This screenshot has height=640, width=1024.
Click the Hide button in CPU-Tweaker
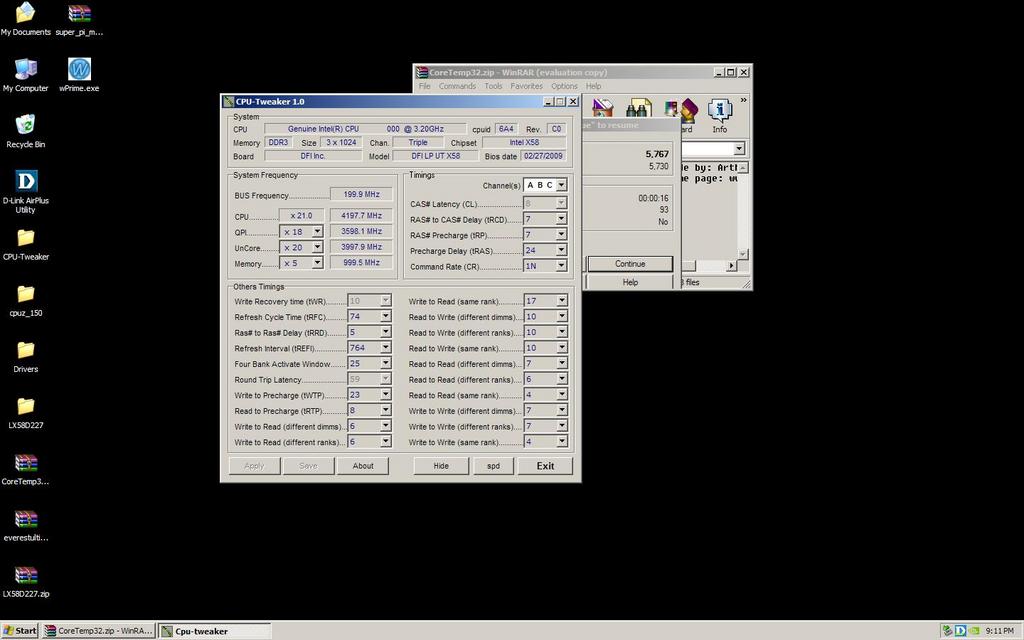441,466
